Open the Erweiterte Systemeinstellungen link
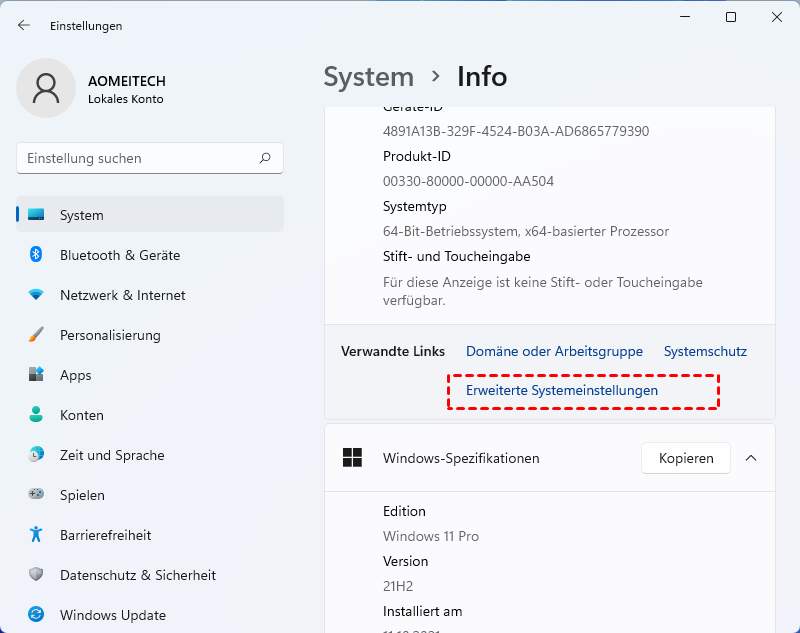Screen dimensions: 800x633 (x=562, y=390)
